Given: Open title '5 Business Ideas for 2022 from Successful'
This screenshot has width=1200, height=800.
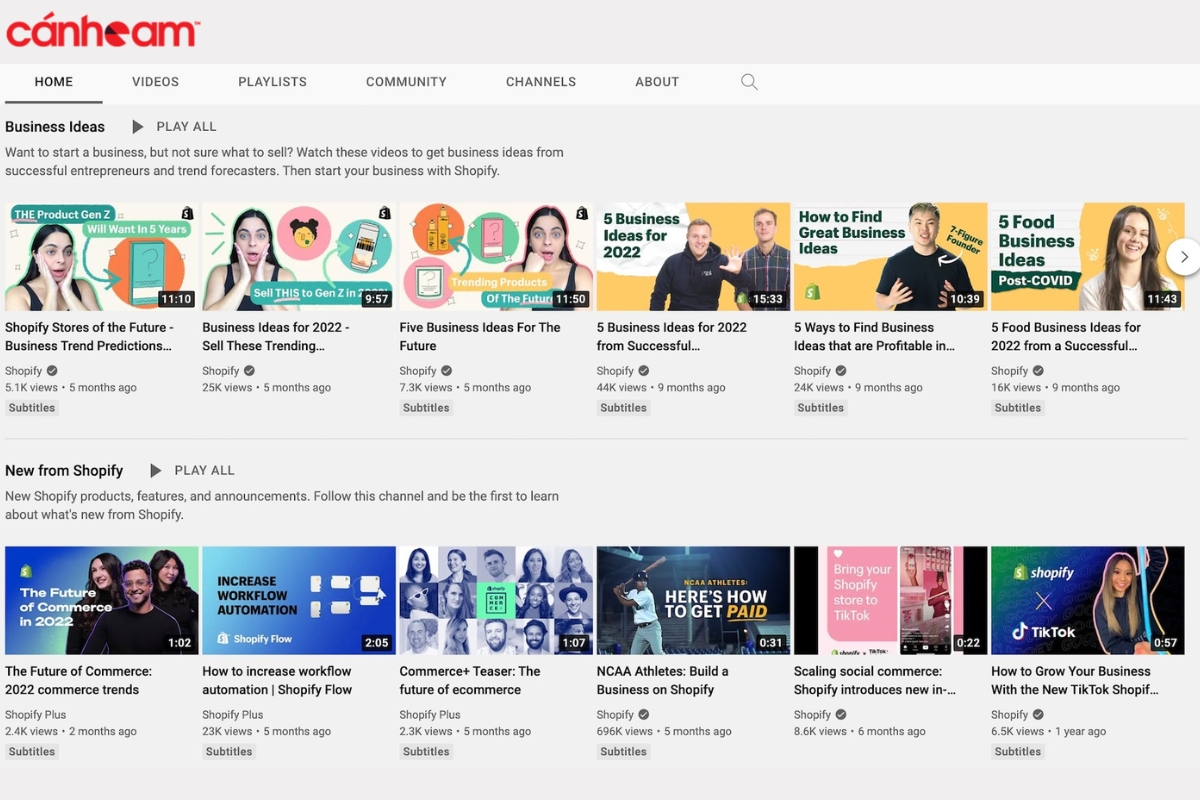Looking at the screenshot, I should pyautogui.click(x=672, y=337).
